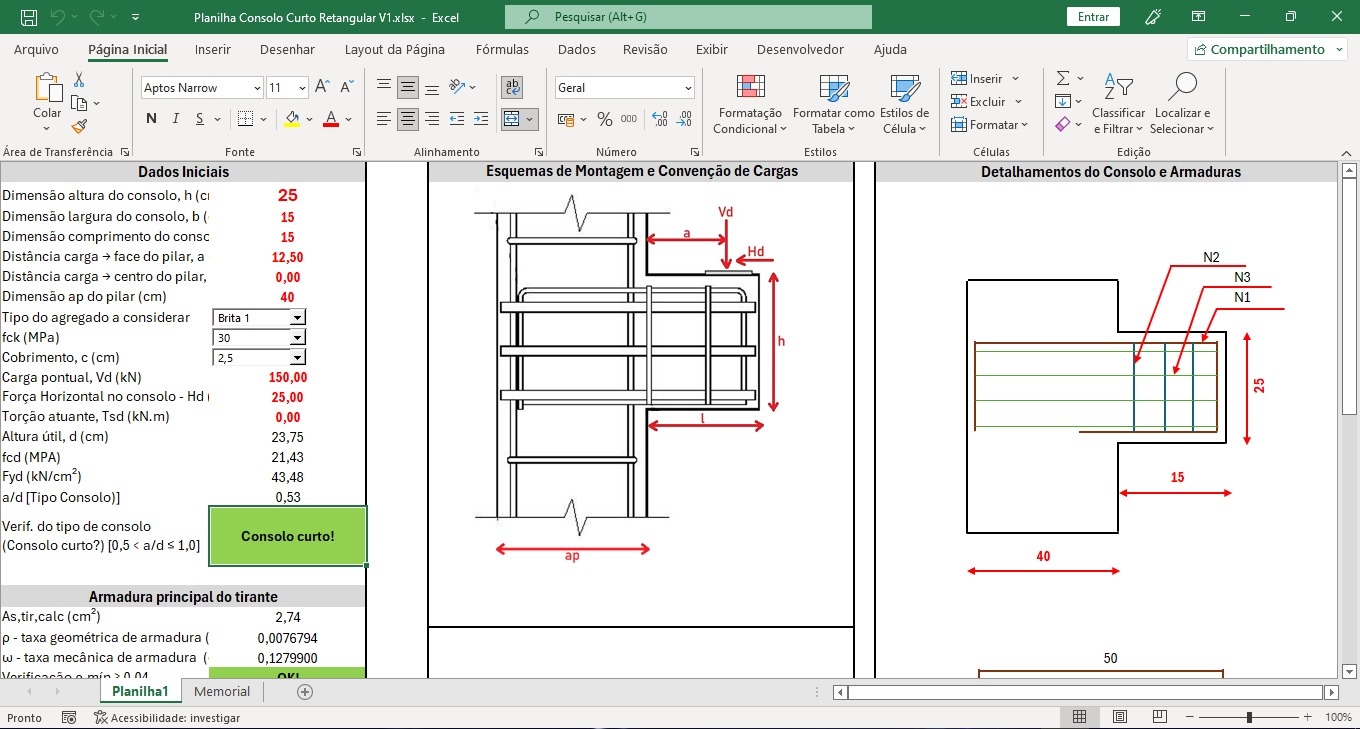Viewport: 1360px width, 729px height.
Task: Click the AutoSum sigma icon
Action: pyautogui.click(x=1063, y=78)
